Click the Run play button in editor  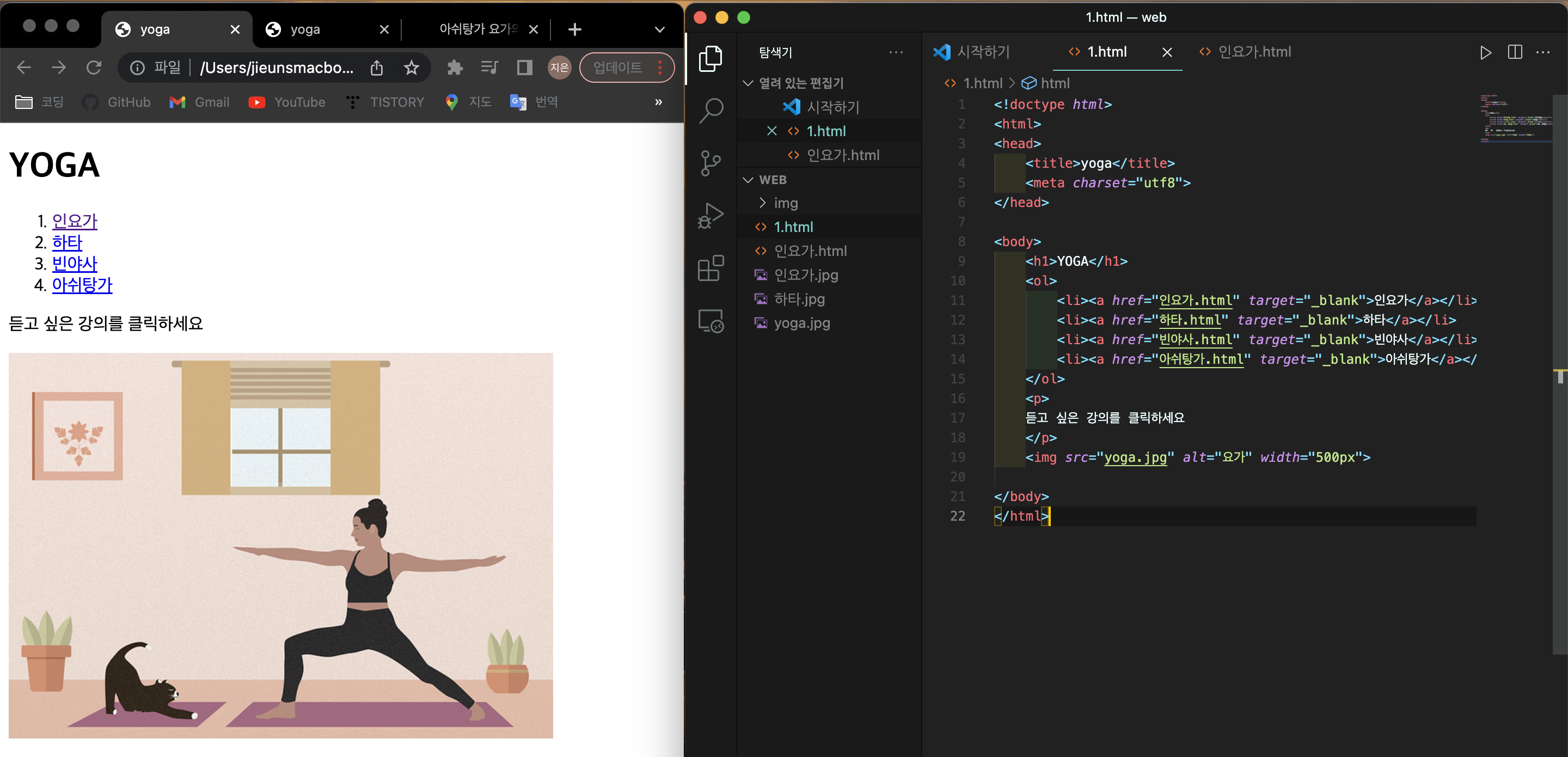pos(1485,52)
